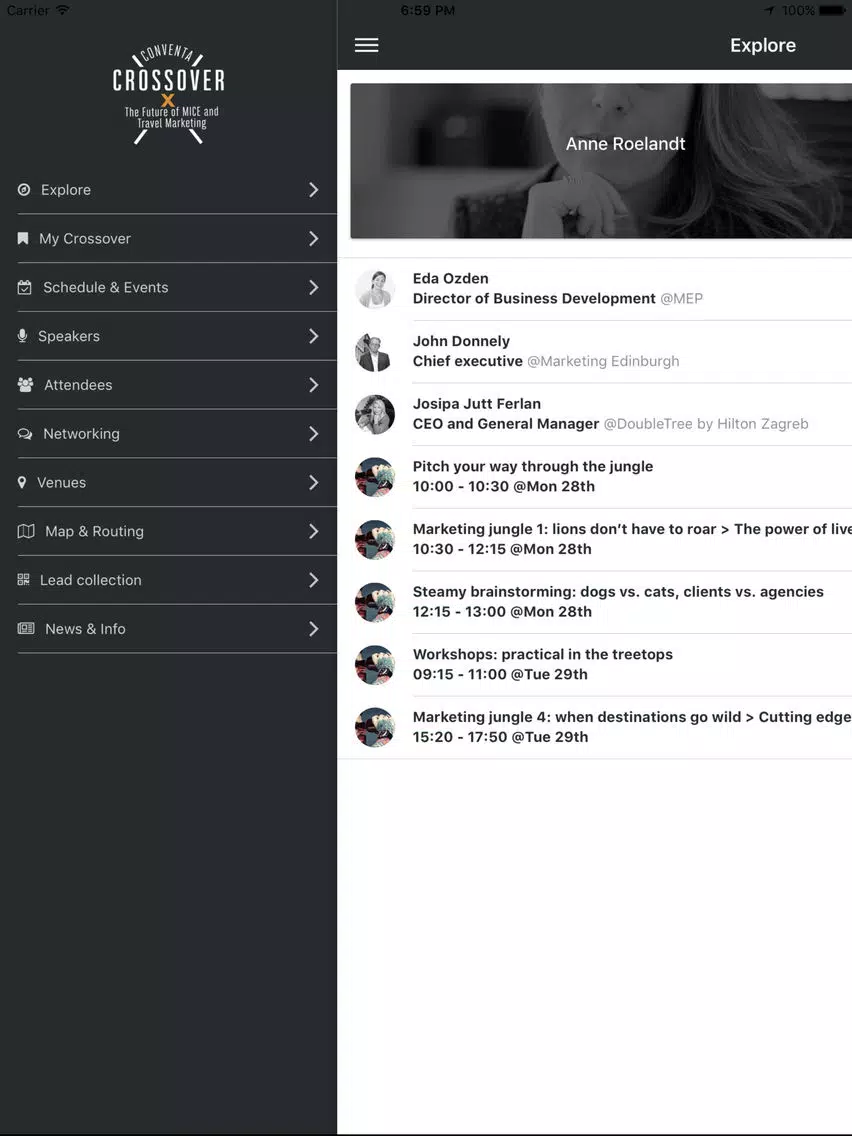Click the Schedule & Events calendar icon
The image size is (852, 1136).
(x=25, y=288)
